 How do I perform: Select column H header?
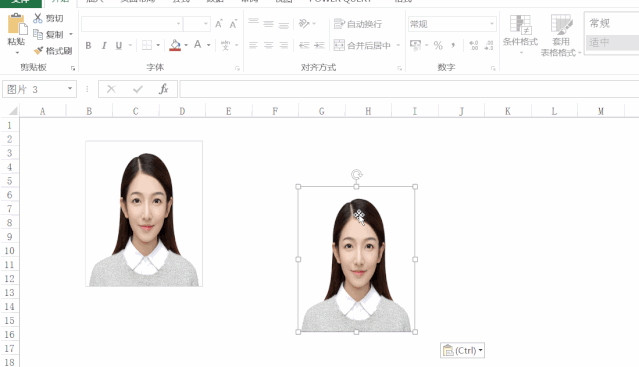pyautogui.click(x=368, y=111)
